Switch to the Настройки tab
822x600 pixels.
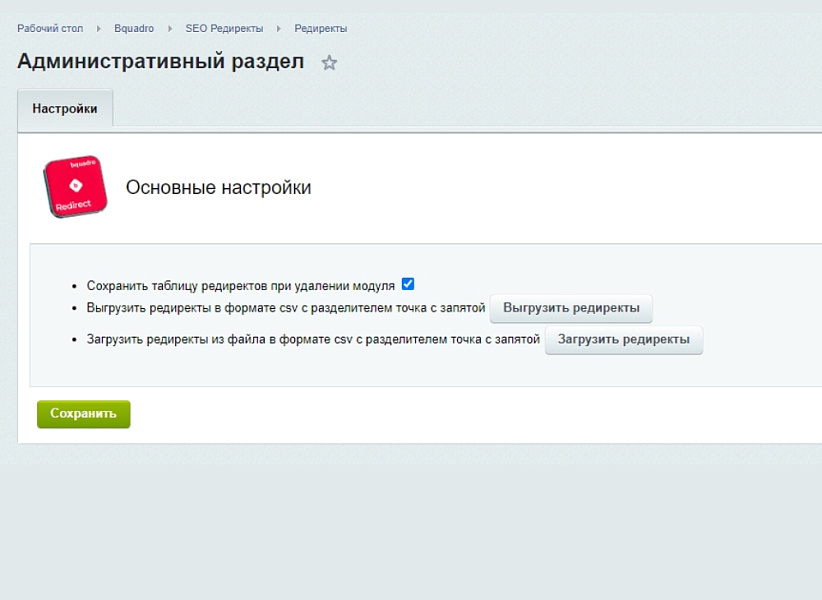tap(64, 110)
